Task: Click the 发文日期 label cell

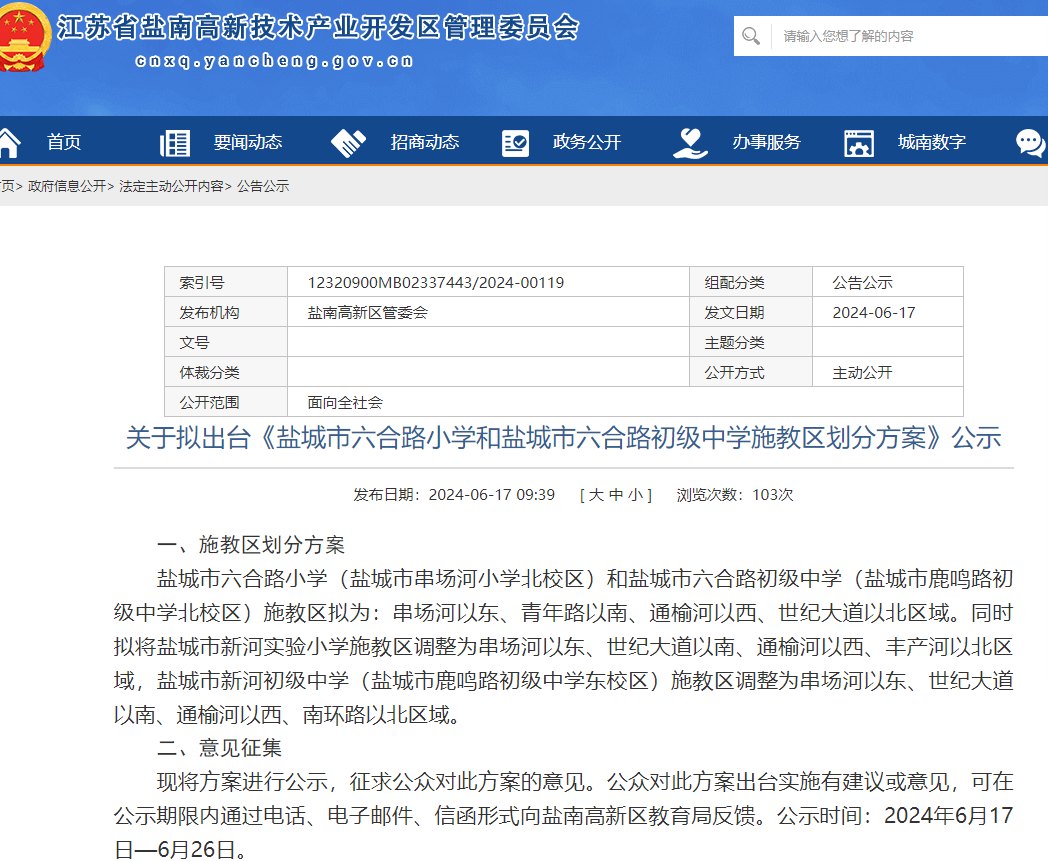Action: pos(751,312)
